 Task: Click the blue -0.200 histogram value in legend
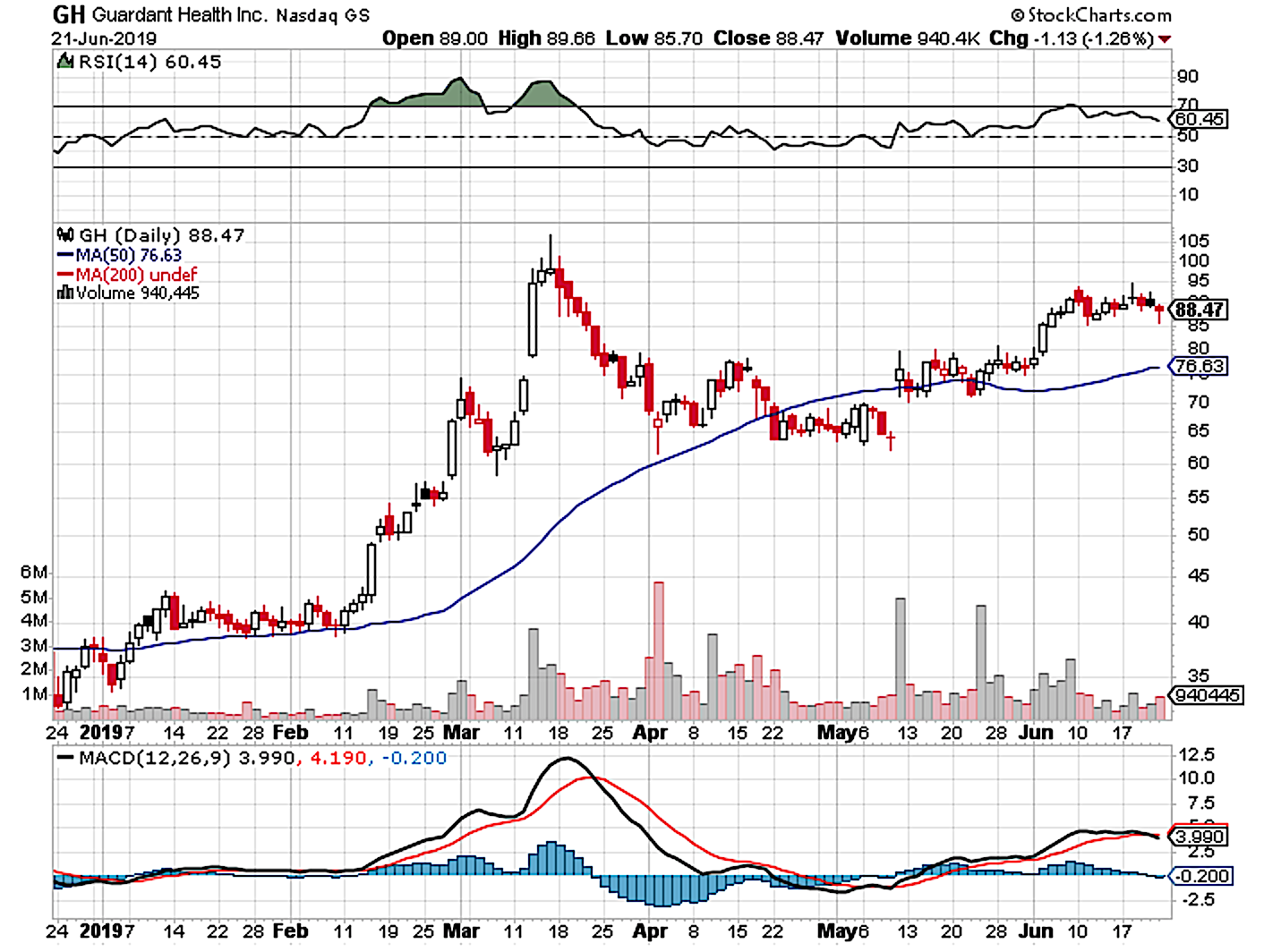click(414, 758)
